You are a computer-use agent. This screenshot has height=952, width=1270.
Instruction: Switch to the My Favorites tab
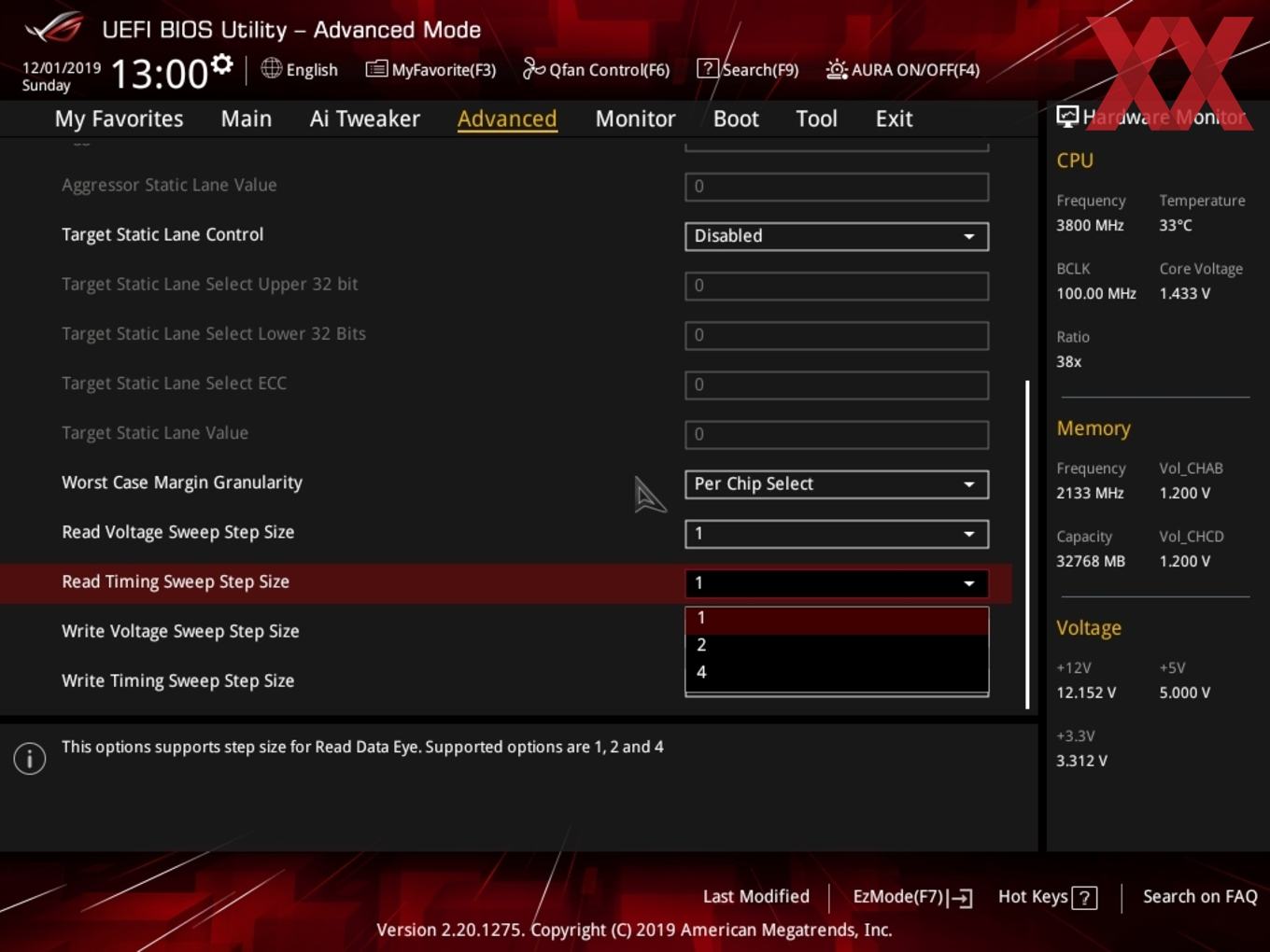[x=119, y=119]
